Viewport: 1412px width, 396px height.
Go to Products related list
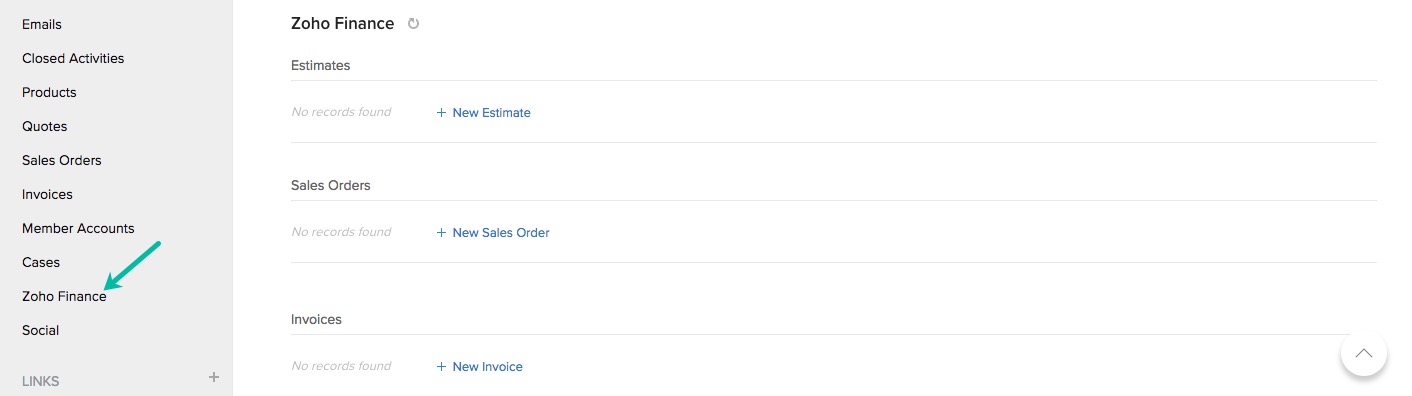point(49,92)
